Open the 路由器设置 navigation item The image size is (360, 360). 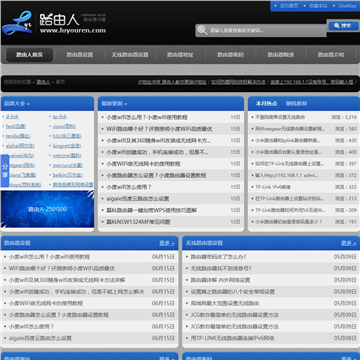(x=79, y=55)
